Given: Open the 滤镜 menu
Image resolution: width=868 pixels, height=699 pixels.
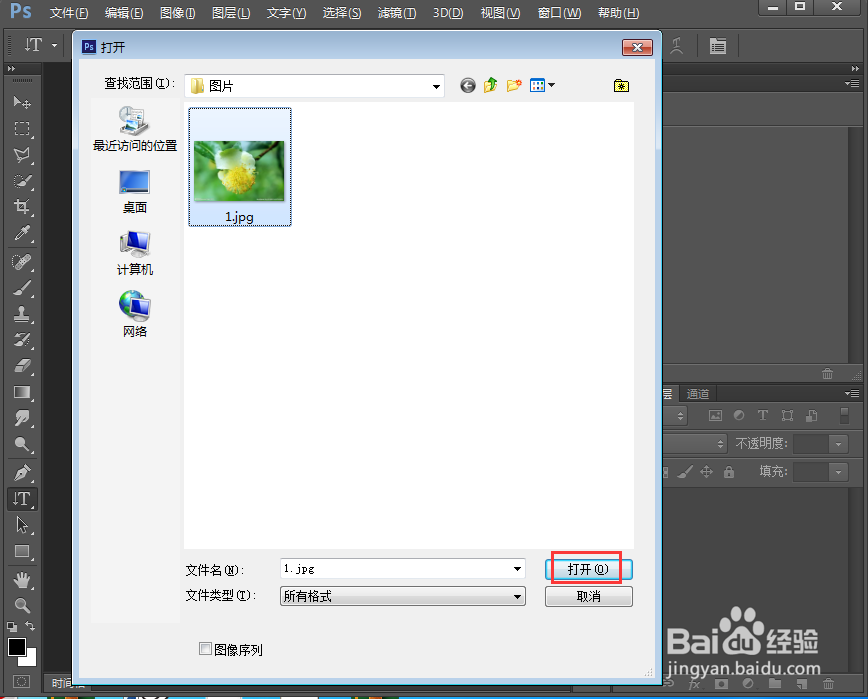Looking at the screenshot, I should point(397,13).
